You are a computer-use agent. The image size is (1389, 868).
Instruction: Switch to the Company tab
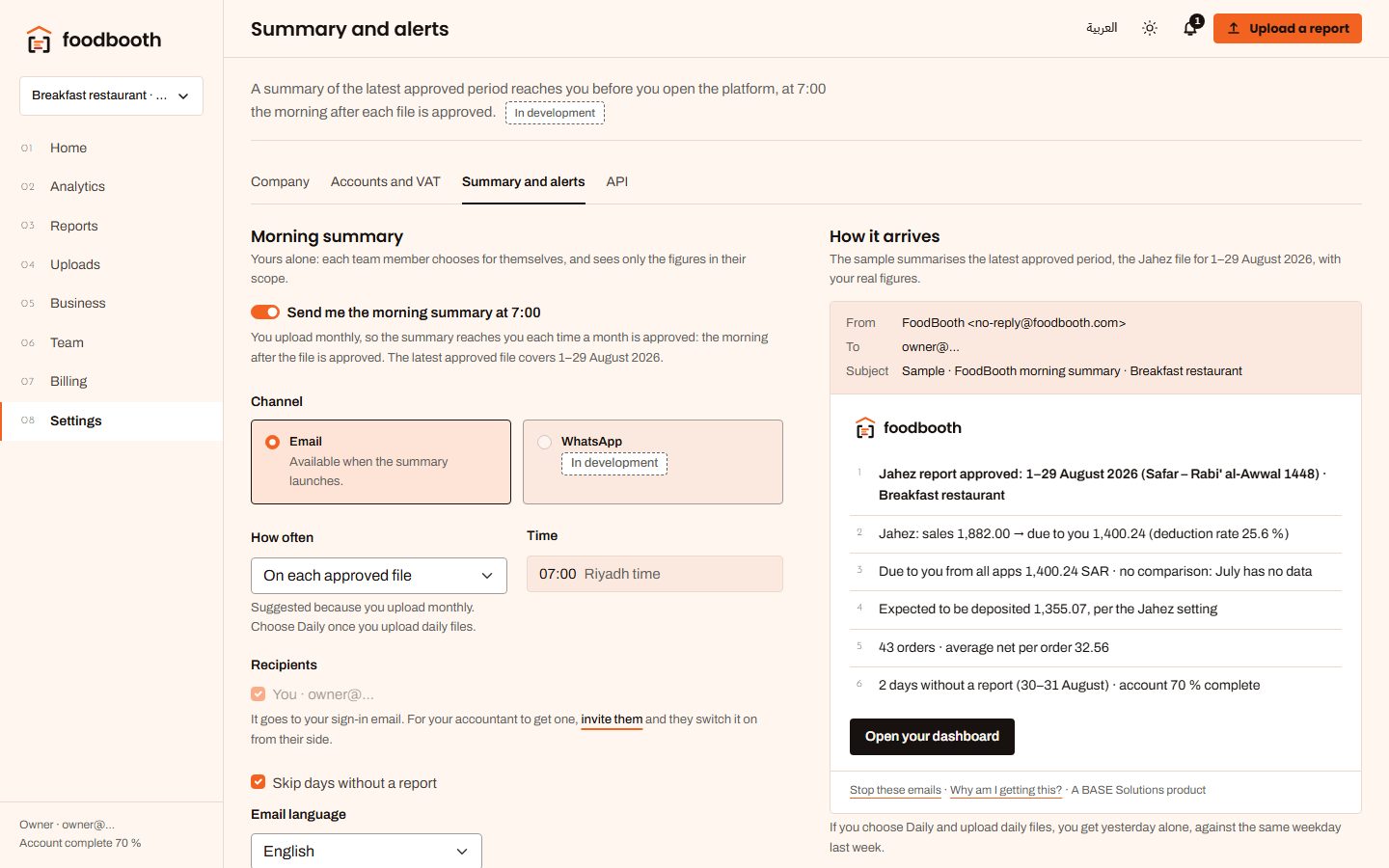280,181
